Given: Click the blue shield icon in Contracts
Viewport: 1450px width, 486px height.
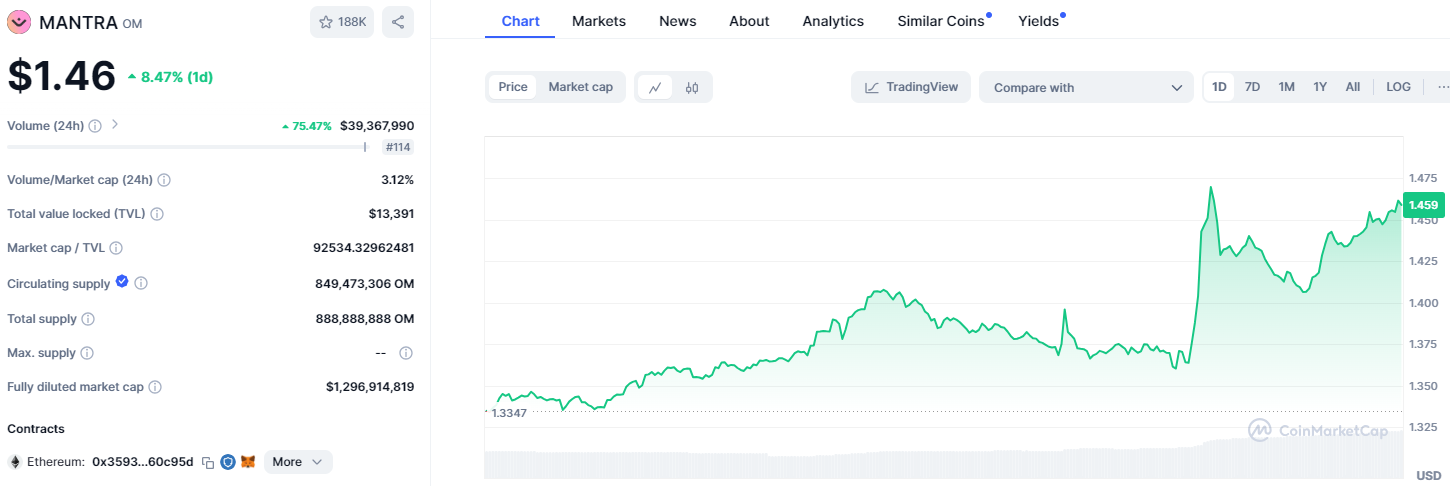Looking at the screenshot, I should 228,462.
